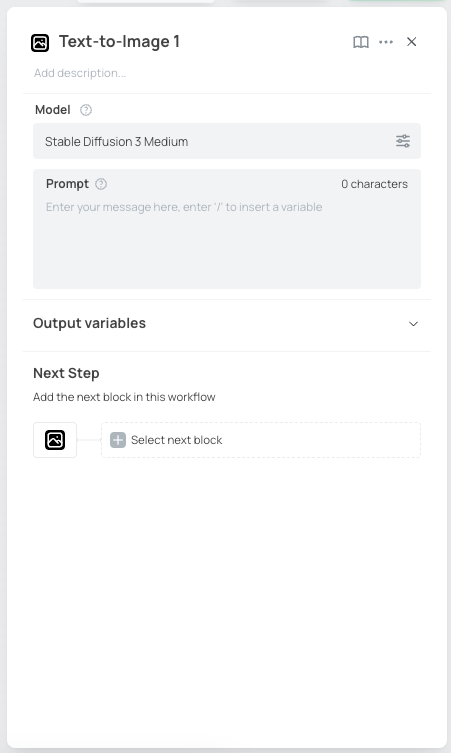The width and height of the screenshot is (451, 753).
Task: Click the Output variables section heading
Action: pyautogui.click(x=89, y=323)
